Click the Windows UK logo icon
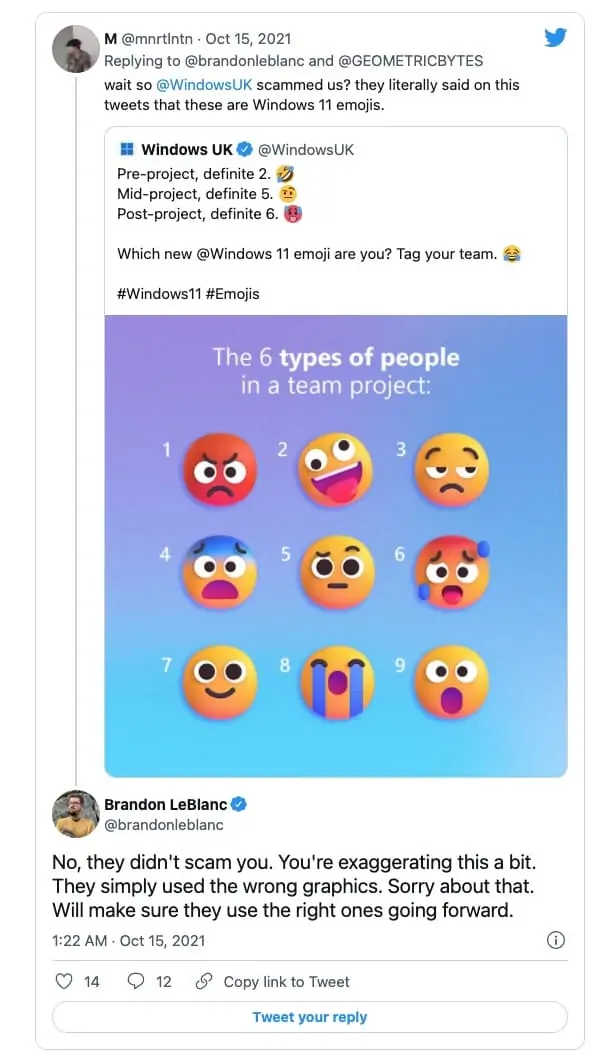 [x=127, y=150]
